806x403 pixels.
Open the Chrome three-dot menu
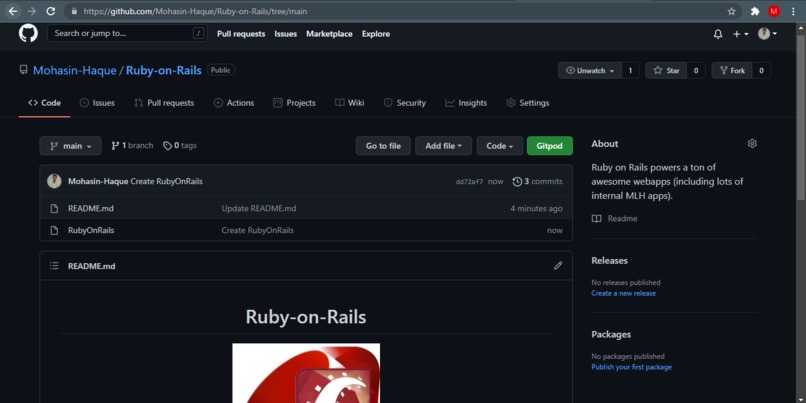tap(792, 11)
